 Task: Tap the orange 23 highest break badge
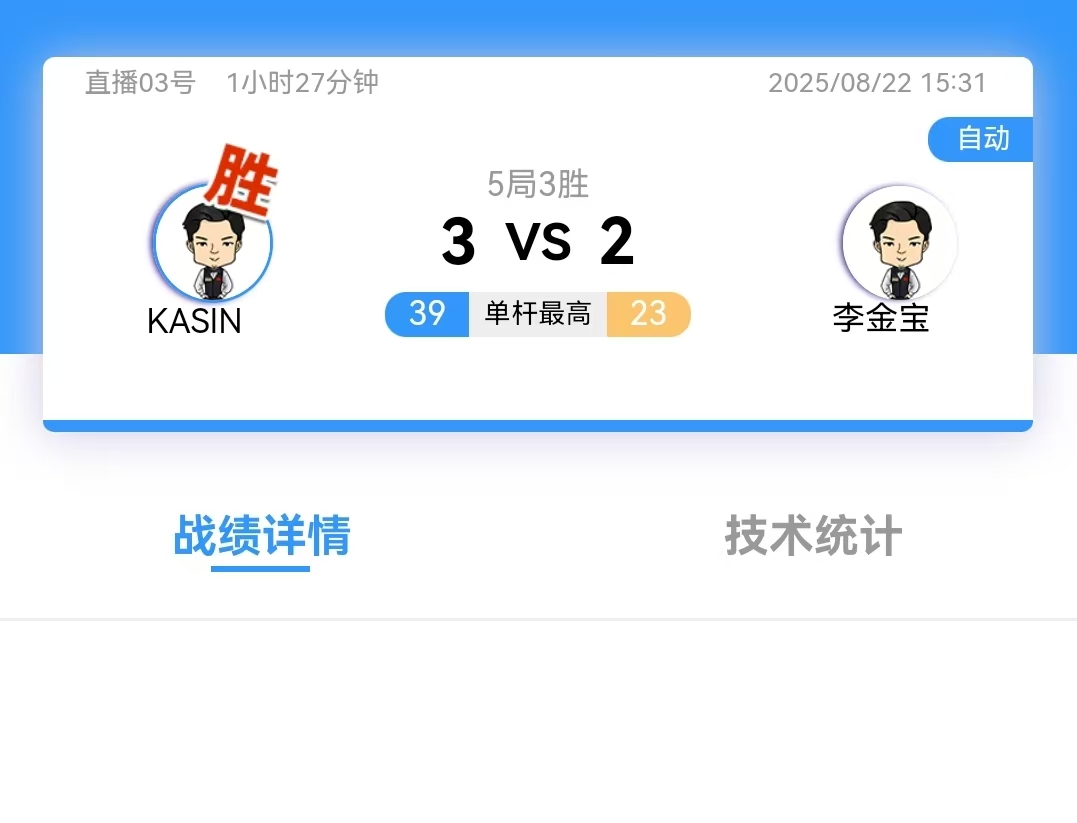[x=648, y=314]
